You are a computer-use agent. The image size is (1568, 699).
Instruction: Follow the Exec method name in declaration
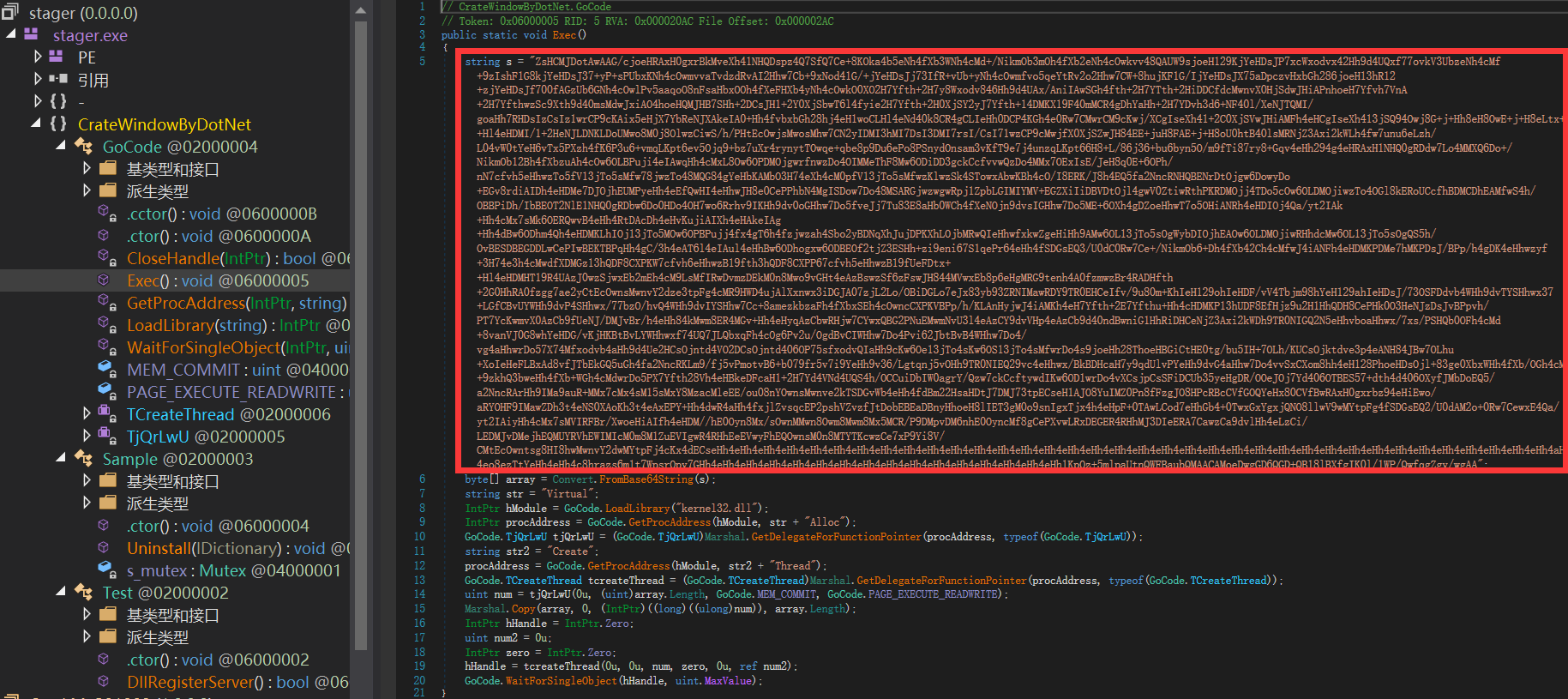coord(564,35)
